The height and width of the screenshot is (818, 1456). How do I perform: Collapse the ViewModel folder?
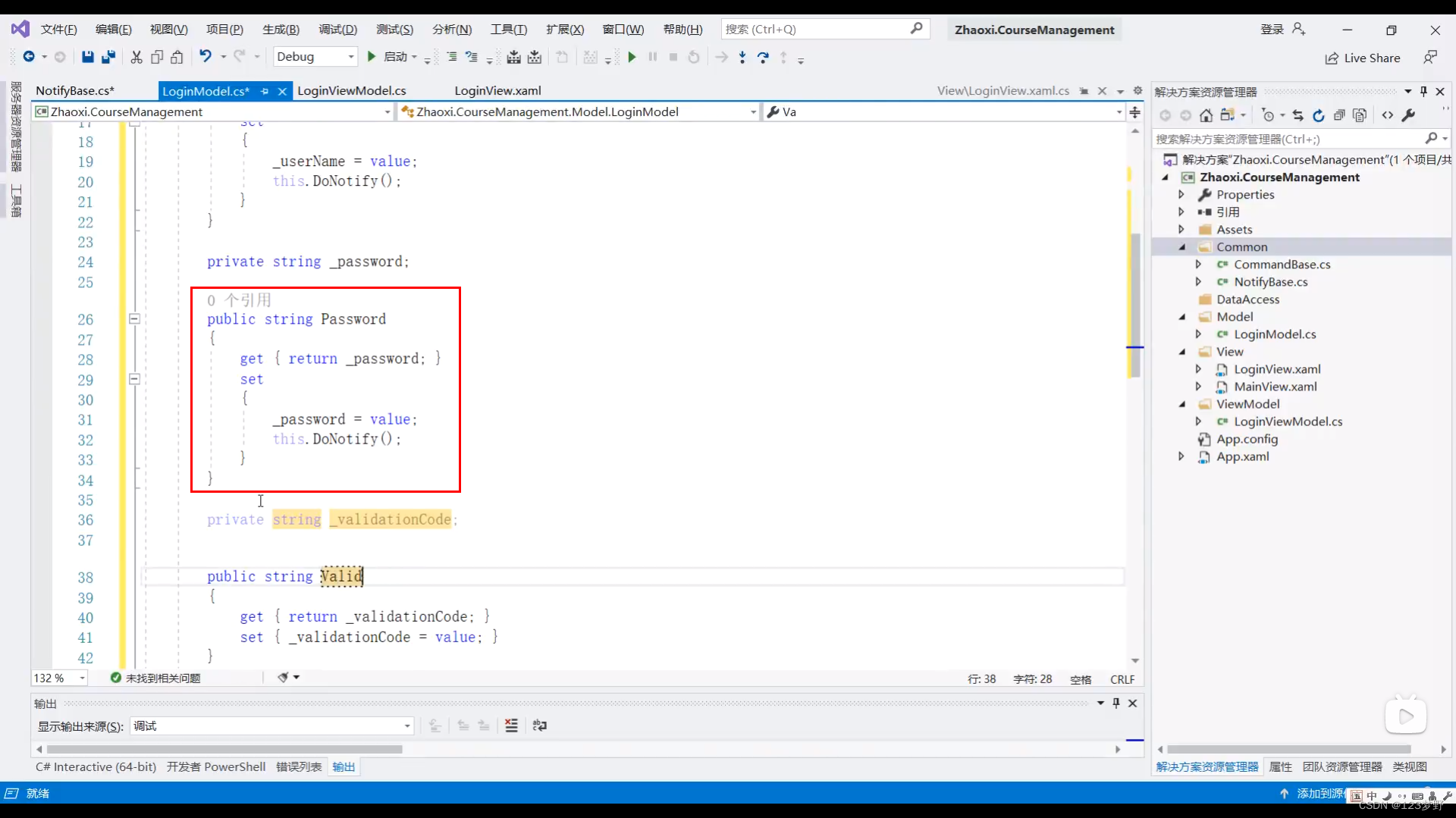click(x=1182, y=404)
